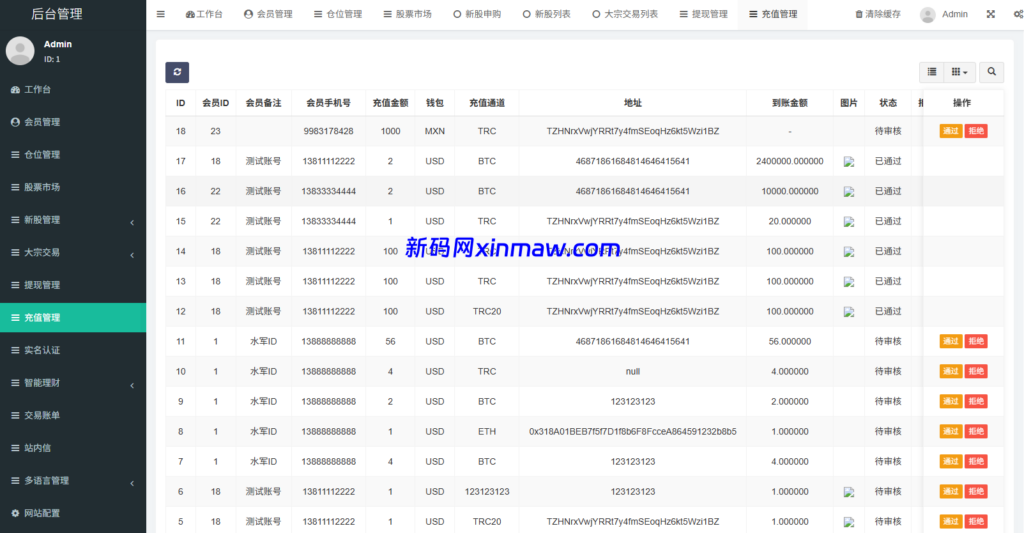This screenshot has height=533, width=1024.
Task: Approve recharge ID 7 with 通过
Action: [x=951, y=462]
